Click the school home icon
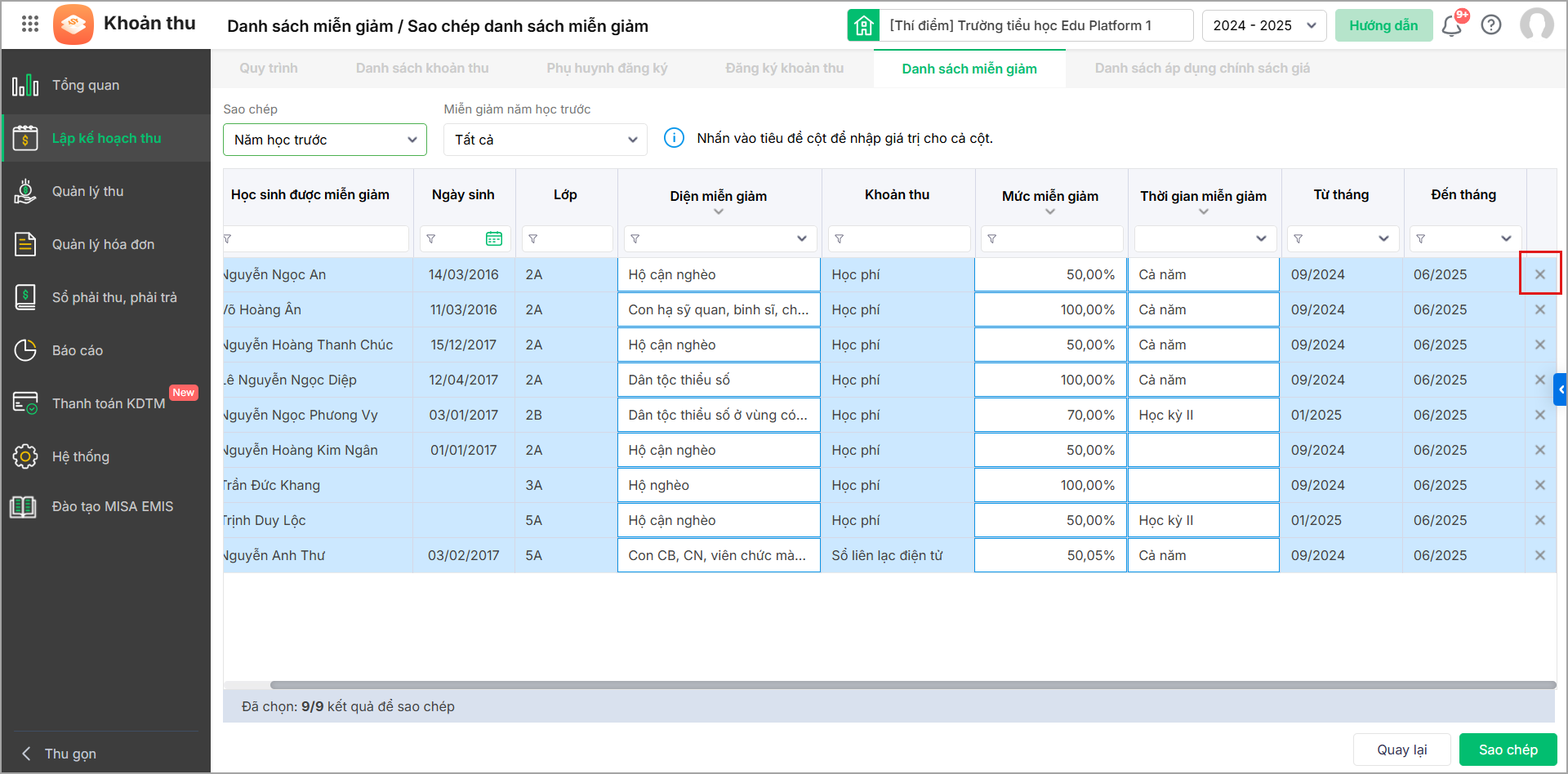 click(863, 25)
